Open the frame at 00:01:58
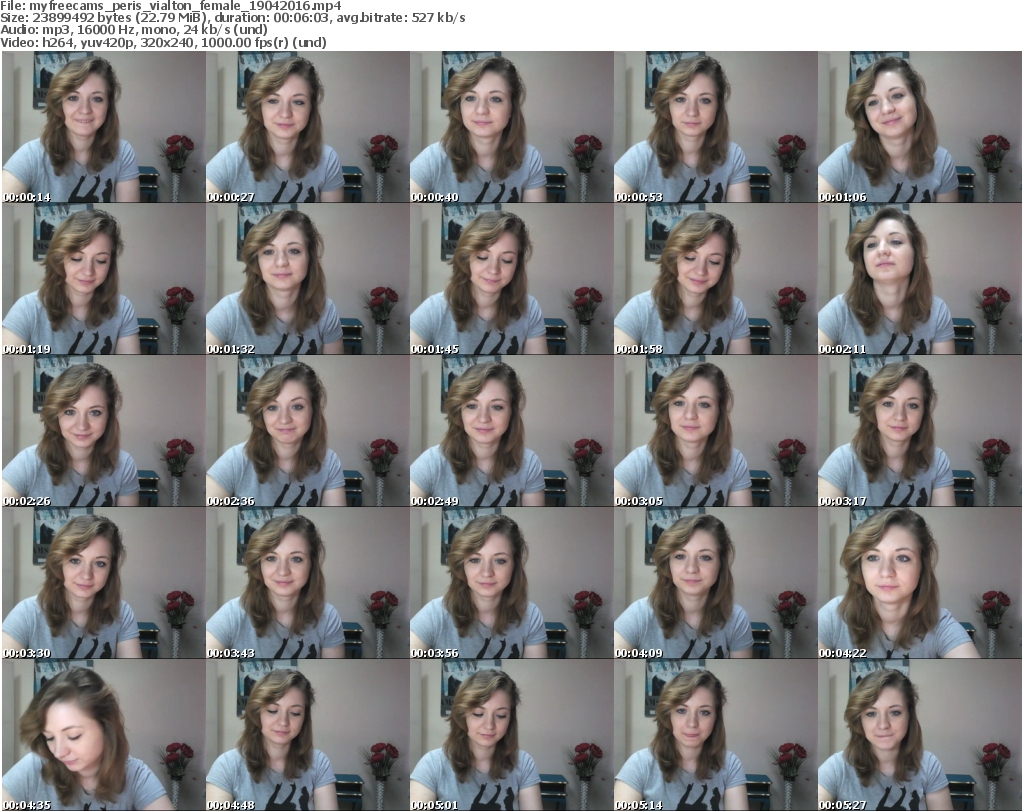 [x=715, y=279]
